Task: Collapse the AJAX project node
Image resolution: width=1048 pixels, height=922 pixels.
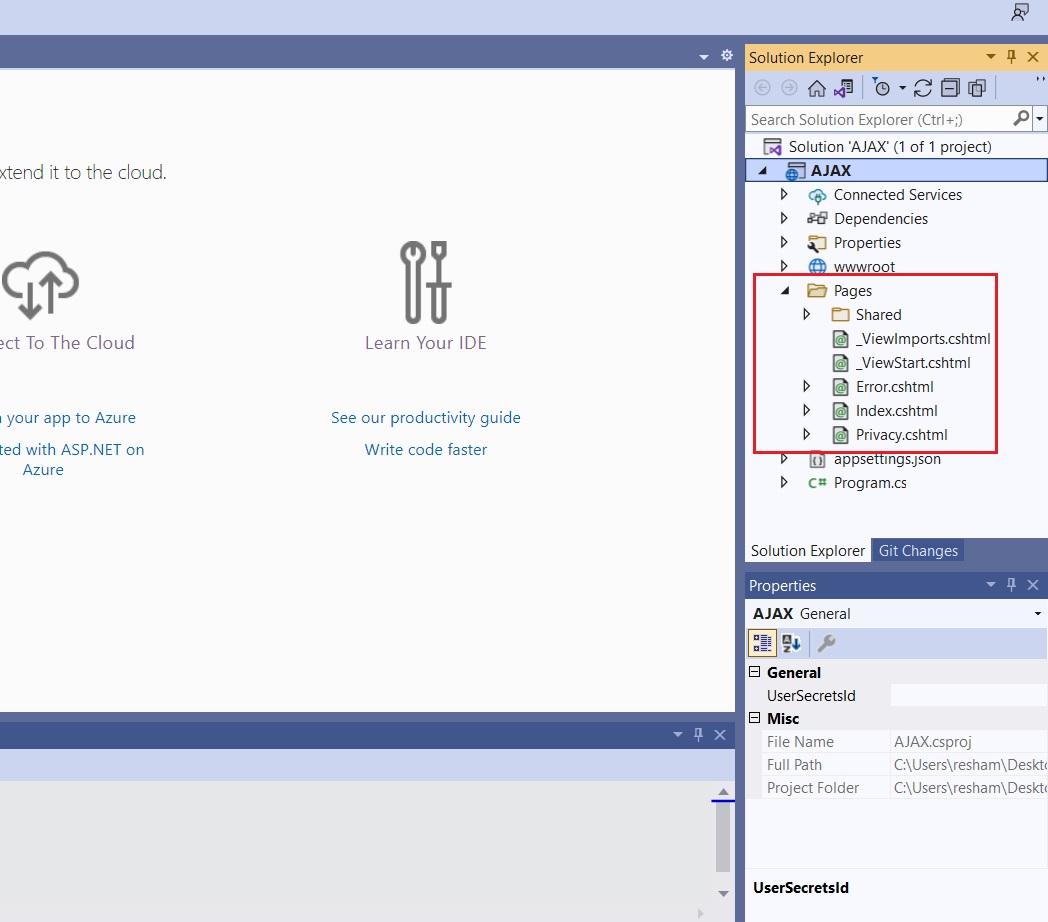Action: click(x=763, y=171)
